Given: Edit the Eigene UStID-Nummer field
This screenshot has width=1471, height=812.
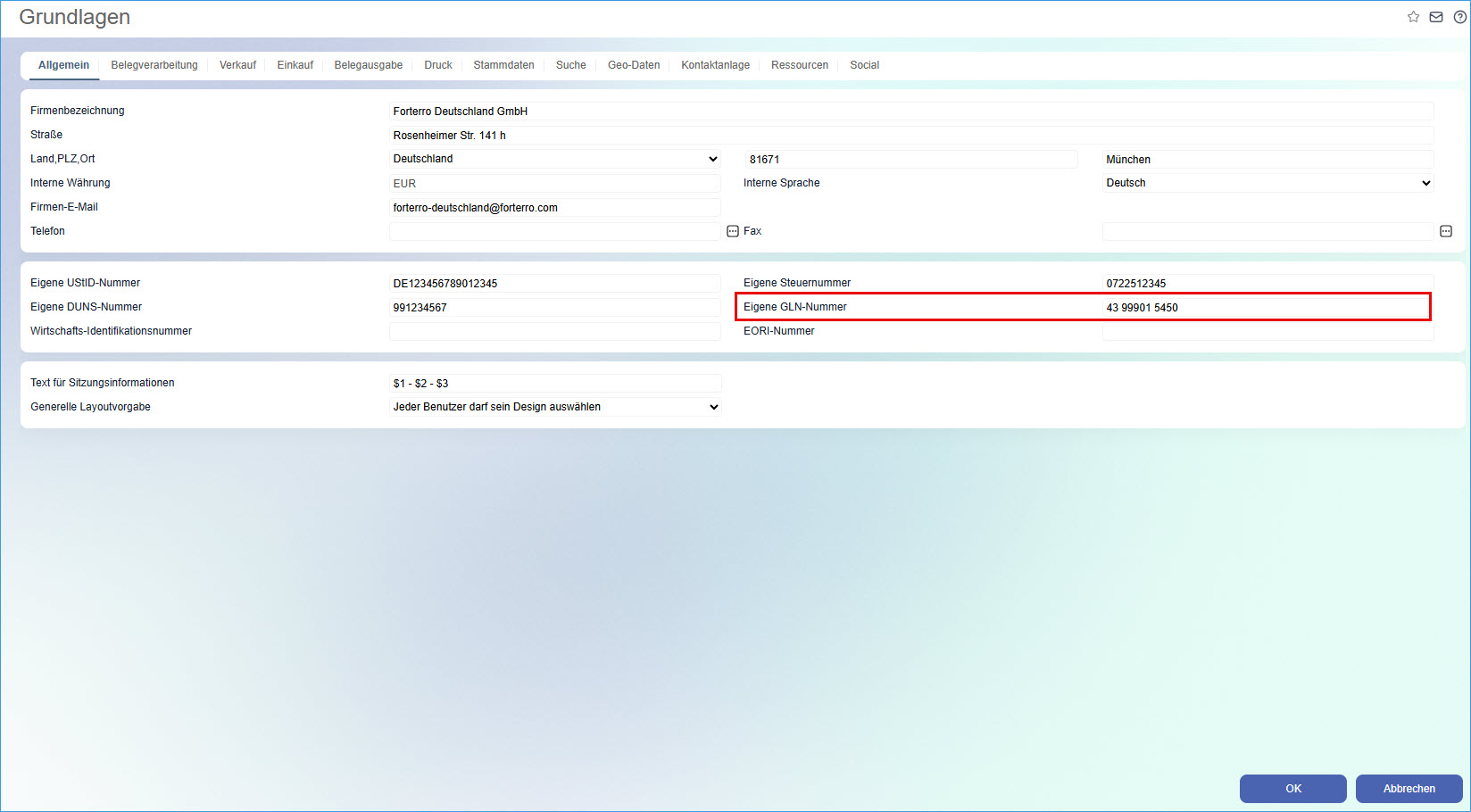Looking at the screenshot, I should coord(555,284).
